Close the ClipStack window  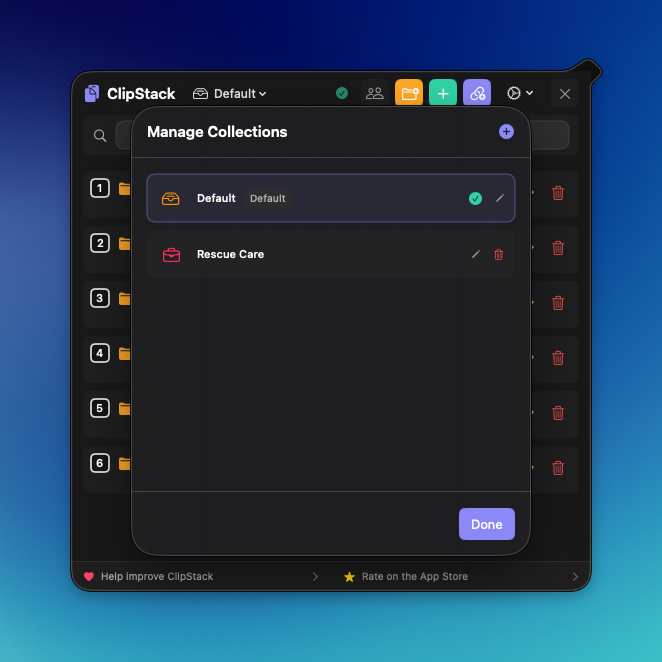[565, 93]
